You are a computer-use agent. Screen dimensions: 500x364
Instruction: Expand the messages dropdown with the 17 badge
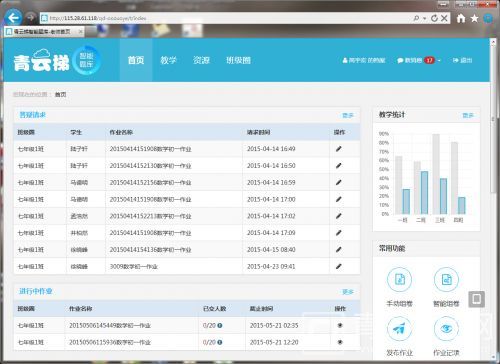click(439, 60)
